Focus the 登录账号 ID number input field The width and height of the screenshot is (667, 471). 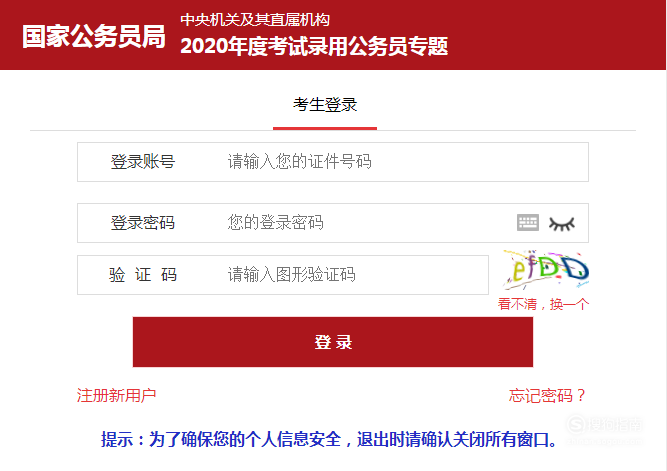(333, 162)
